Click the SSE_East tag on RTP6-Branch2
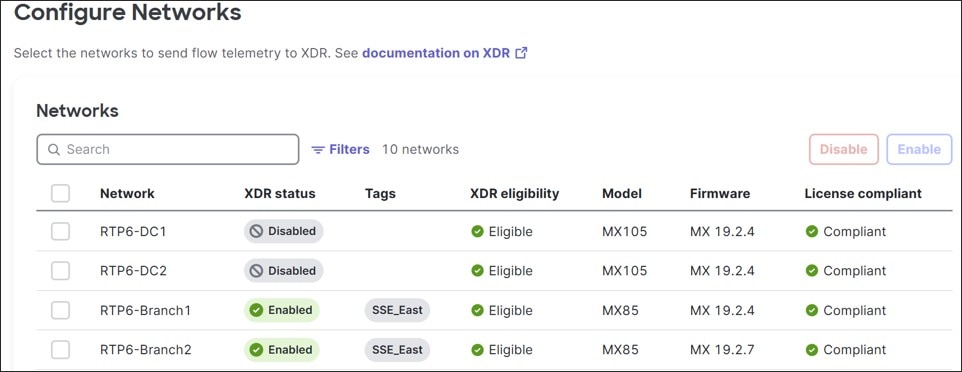 397,349
